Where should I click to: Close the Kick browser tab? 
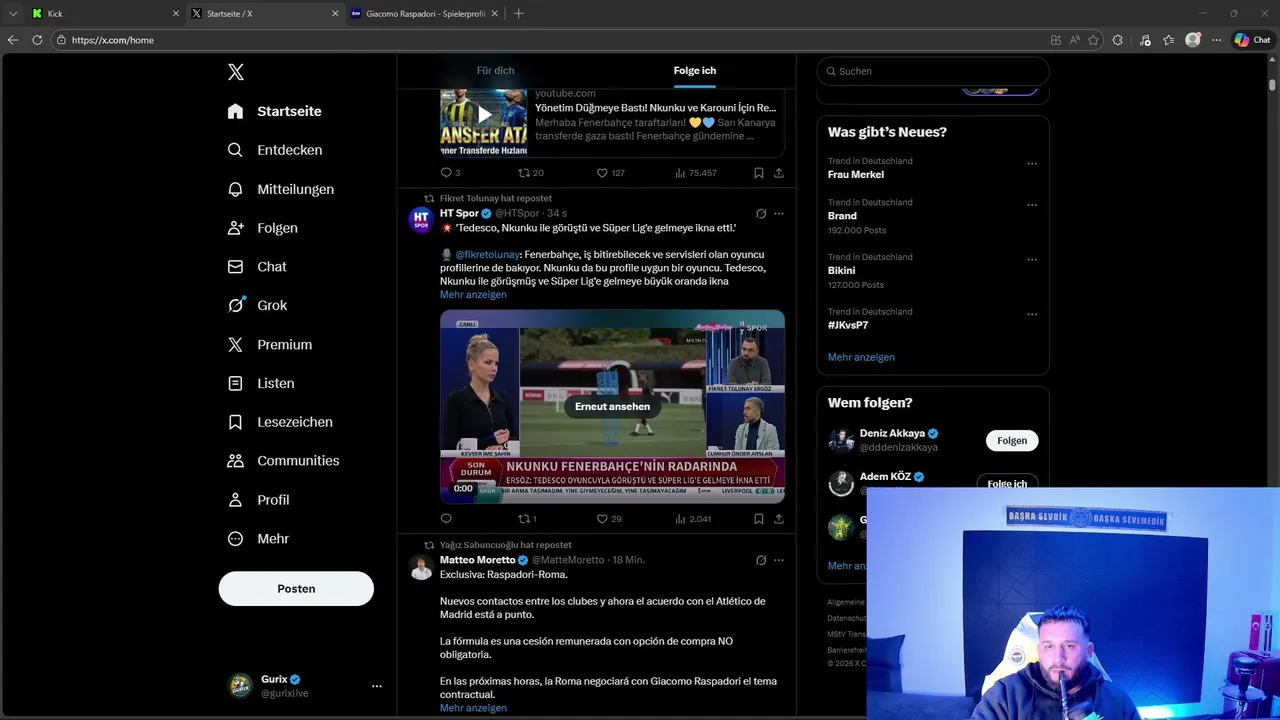(x=176, y=14)
